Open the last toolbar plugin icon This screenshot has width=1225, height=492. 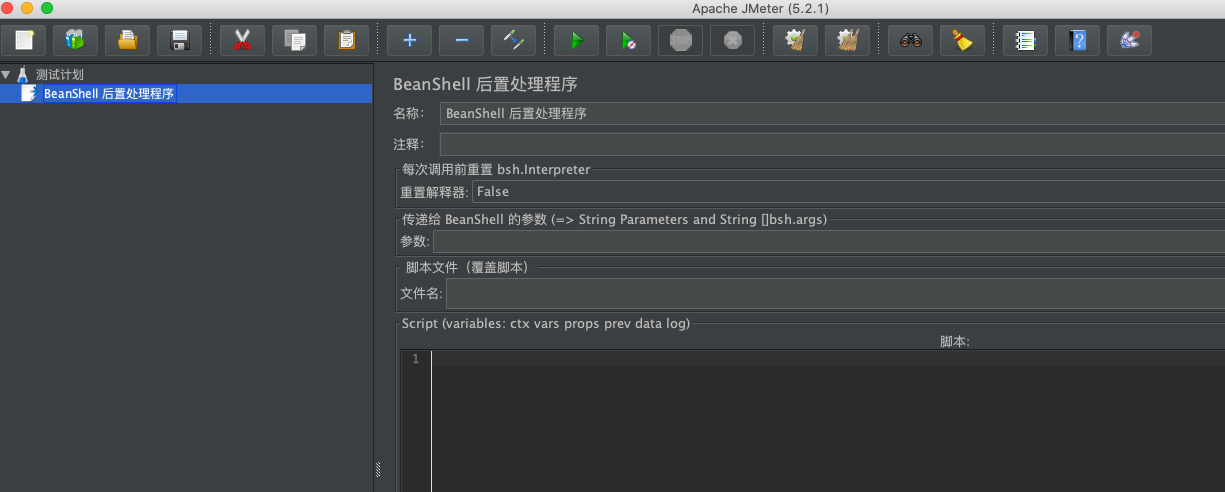point(1129,40)
